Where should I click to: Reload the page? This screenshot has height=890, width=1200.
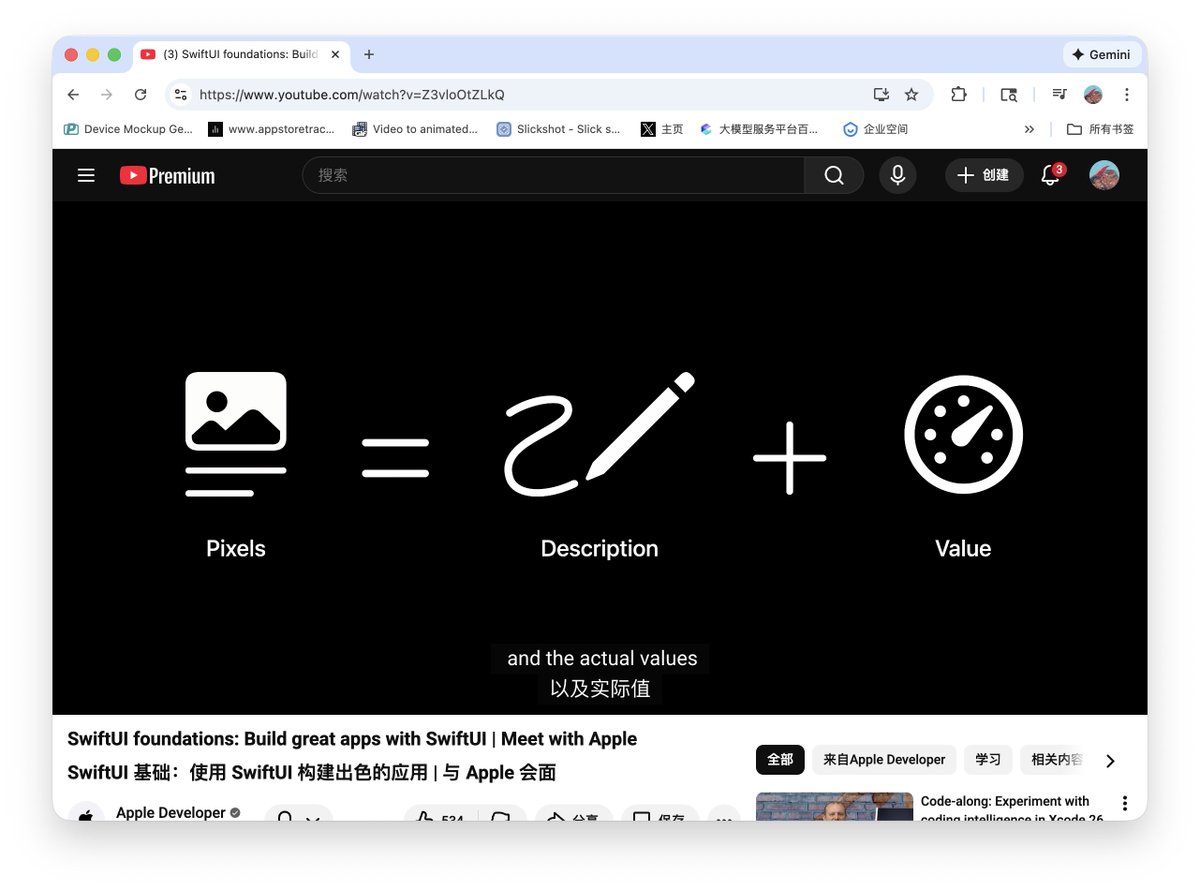click(141, 95)
